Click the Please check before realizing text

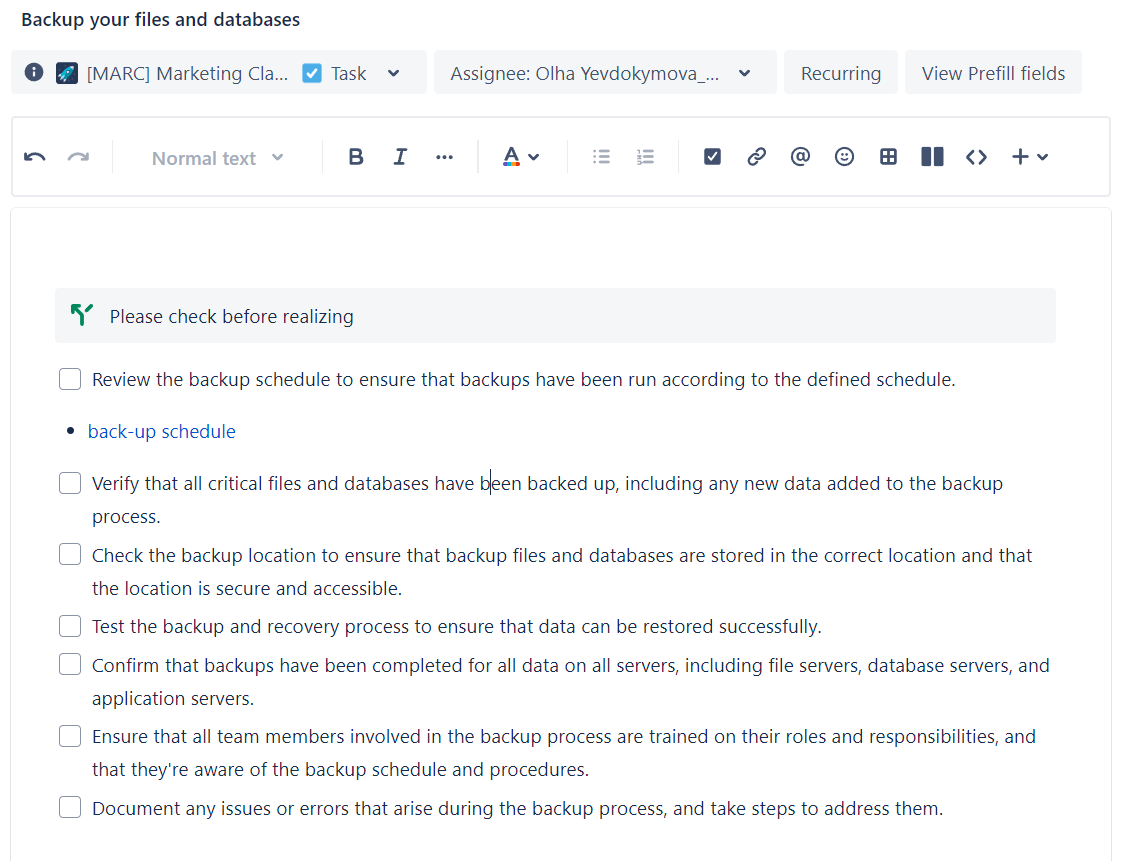(x=231, y=316)
